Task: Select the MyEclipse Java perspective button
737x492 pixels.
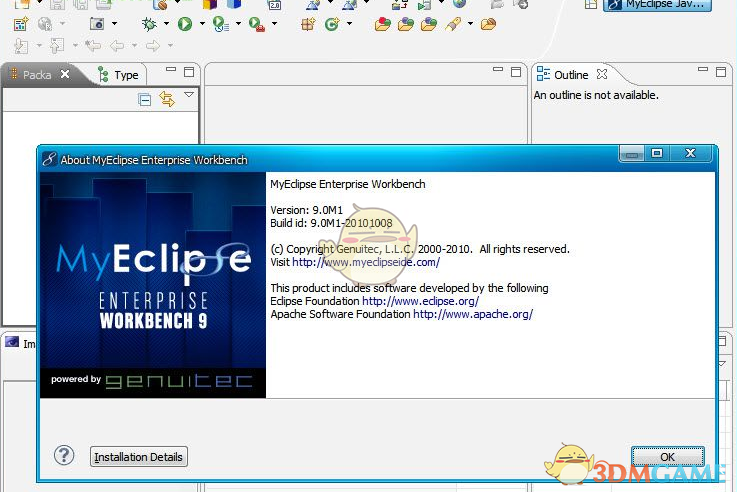Action: pyautogui.click(x=658, y=5)
